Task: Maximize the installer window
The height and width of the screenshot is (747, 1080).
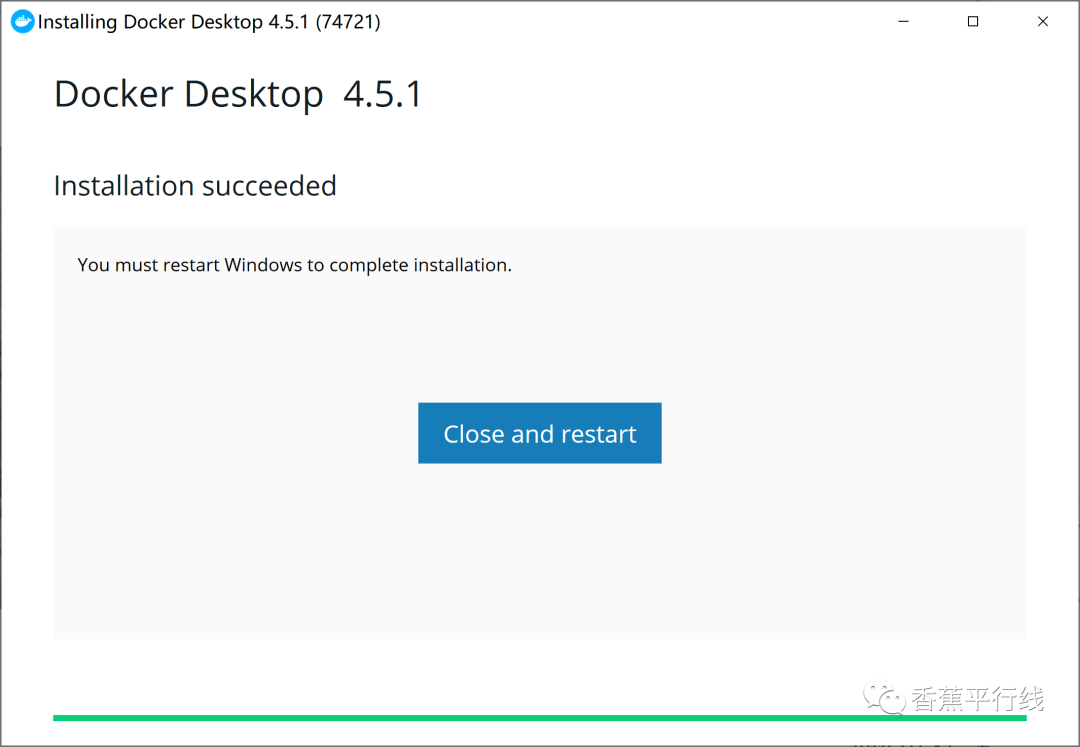Action: tap(972, 21)
